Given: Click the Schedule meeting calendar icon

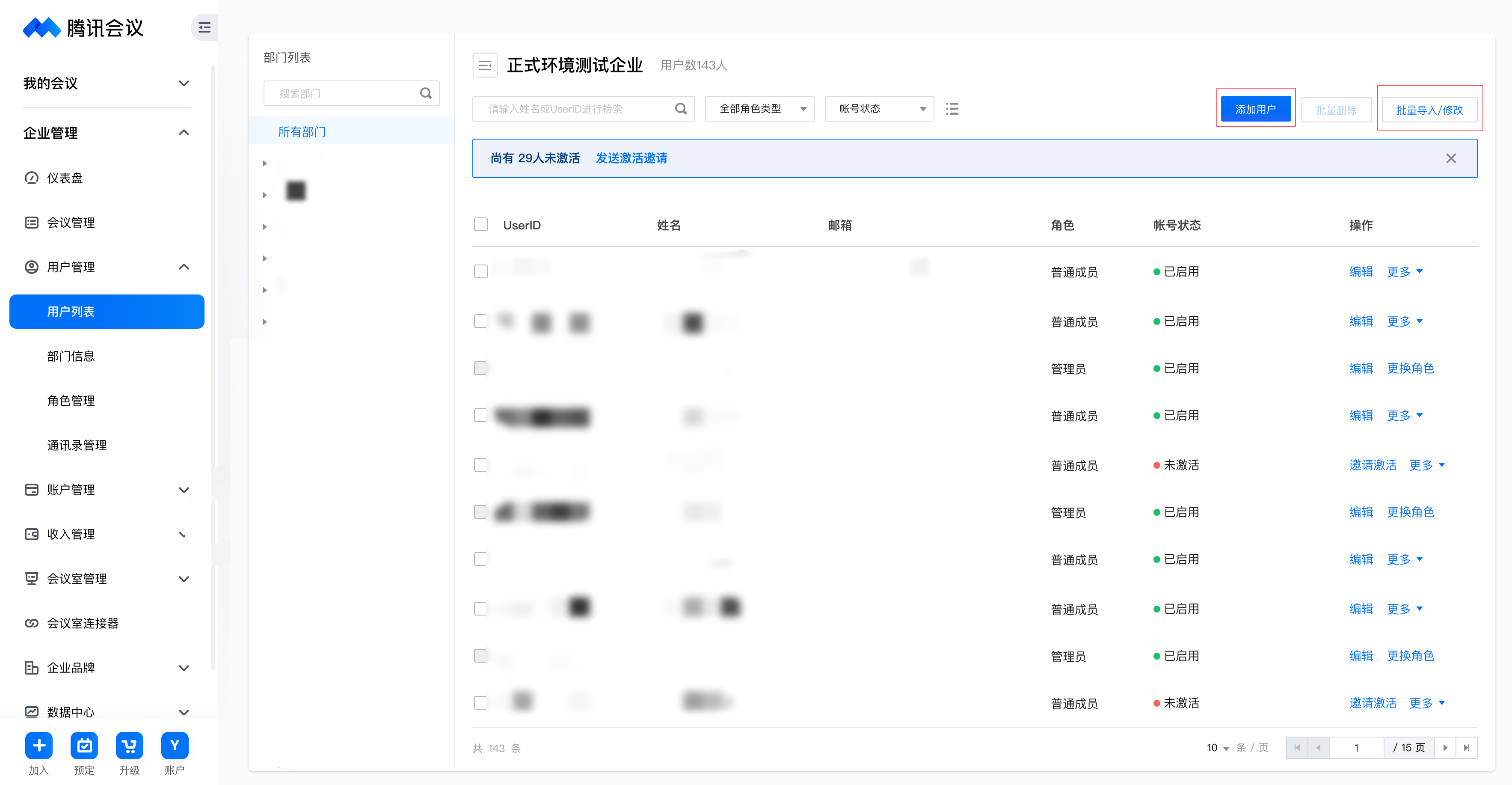Looking at the screenshot, I should pos(84,746).
